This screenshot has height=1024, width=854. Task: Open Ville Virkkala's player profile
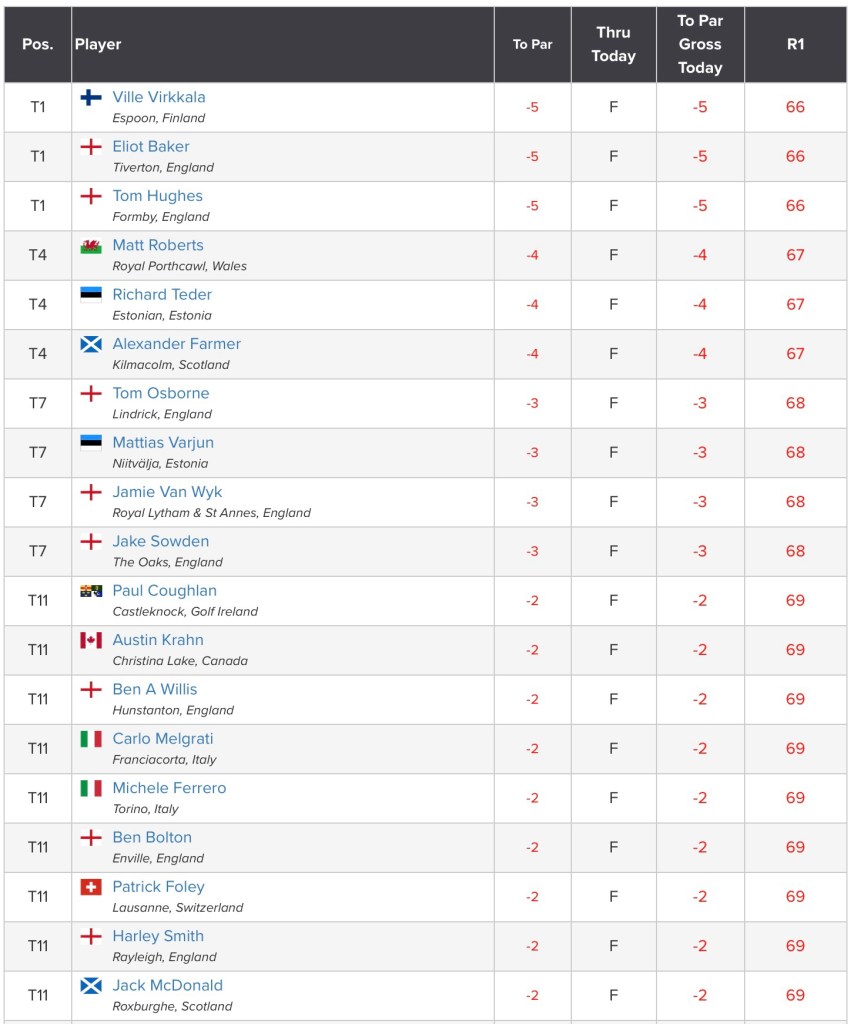click(x=159, y=97)
